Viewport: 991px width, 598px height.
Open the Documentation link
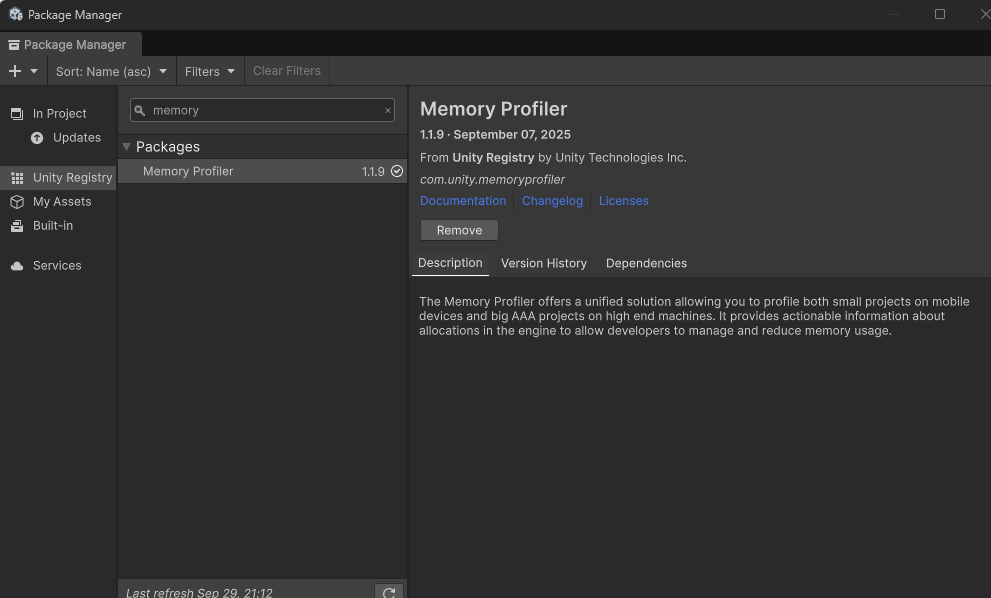point(463,200)
